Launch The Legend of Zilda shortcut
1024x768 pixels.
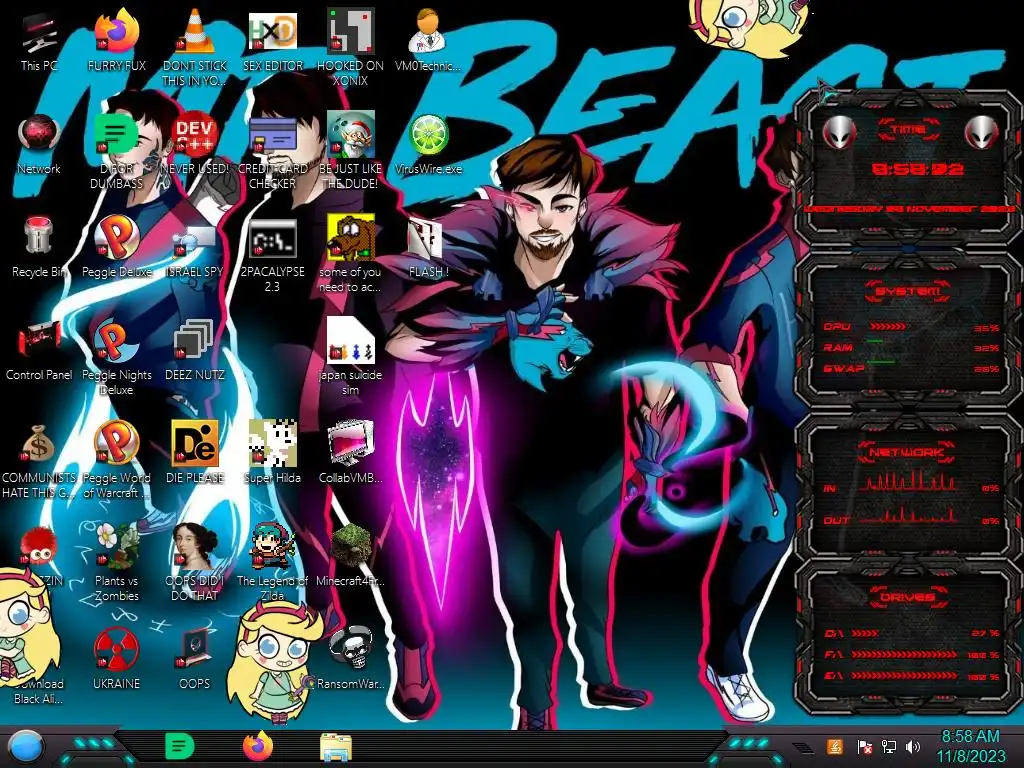tap(272, 563)
